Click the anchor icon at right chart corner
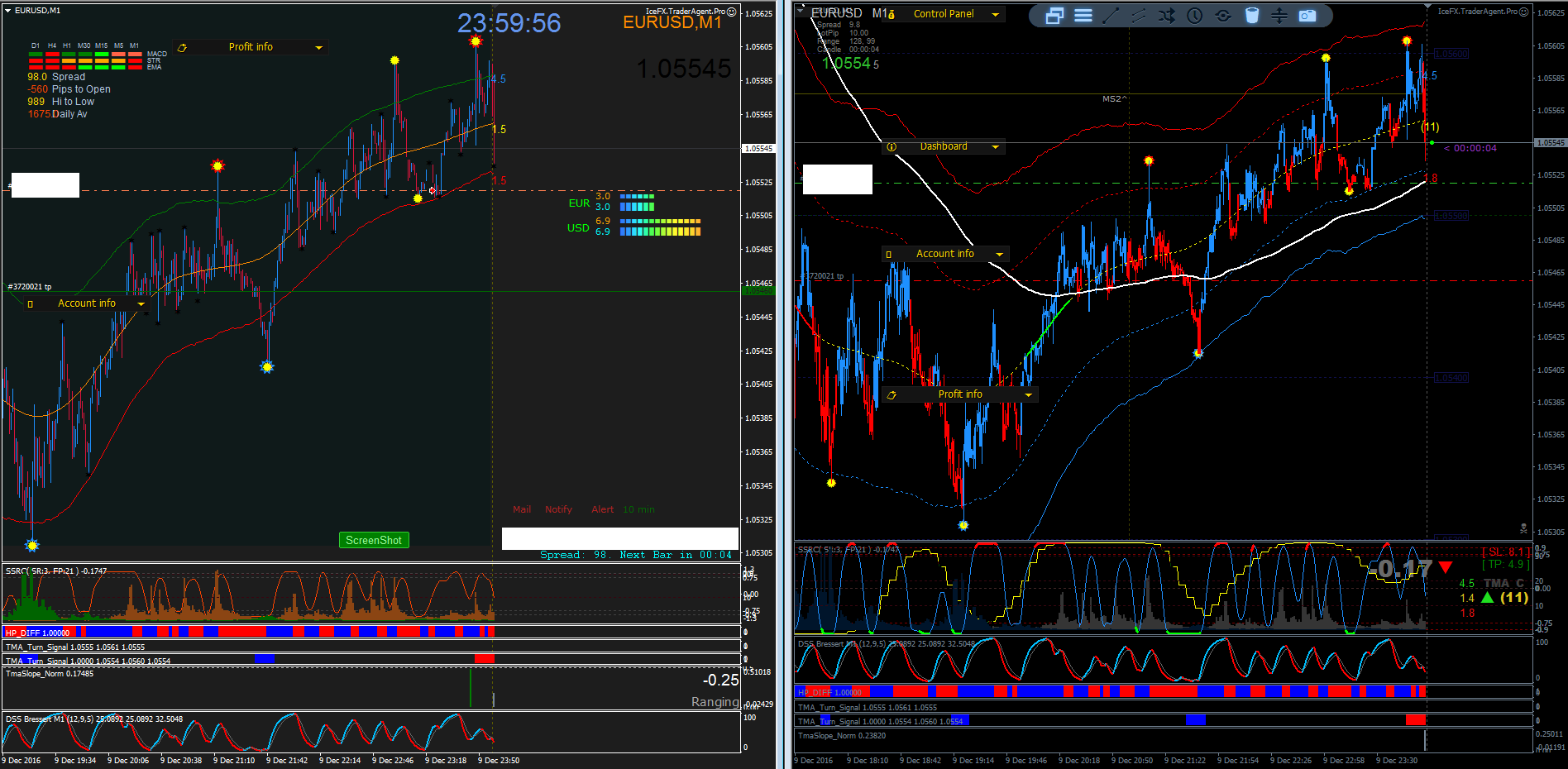The width and height of the screenshot is (1568, 769). coord(1523,528)
